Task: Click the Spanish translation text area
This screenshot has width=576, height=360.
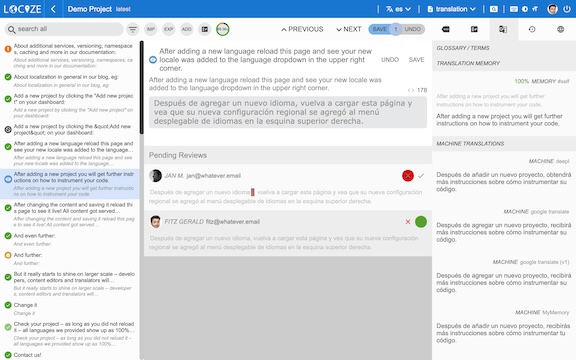Action: coord(288,112)
